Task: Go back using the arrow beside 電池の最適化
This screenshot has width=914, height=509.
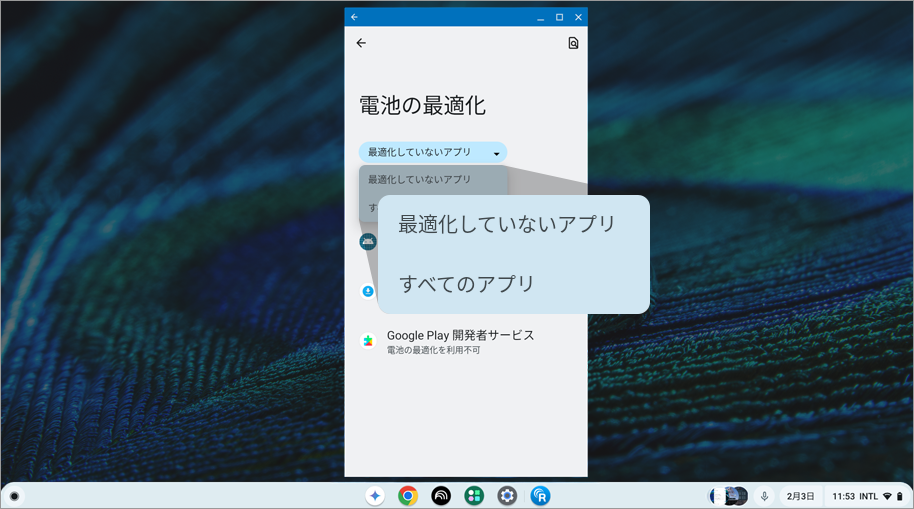Action: pos(361,43)
